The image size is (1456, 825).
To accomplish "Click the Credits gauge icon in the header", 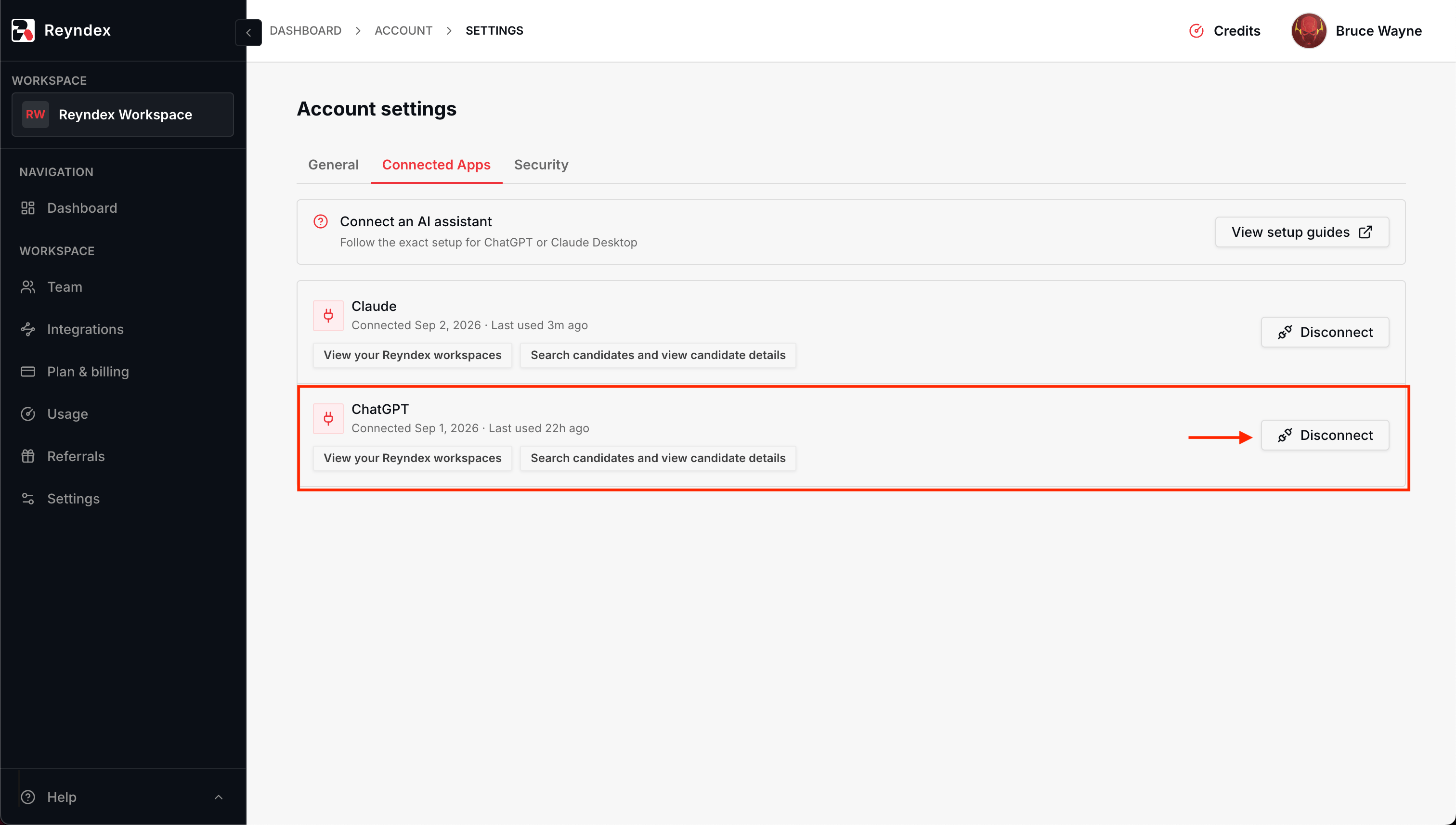I will pos(1196,31).
